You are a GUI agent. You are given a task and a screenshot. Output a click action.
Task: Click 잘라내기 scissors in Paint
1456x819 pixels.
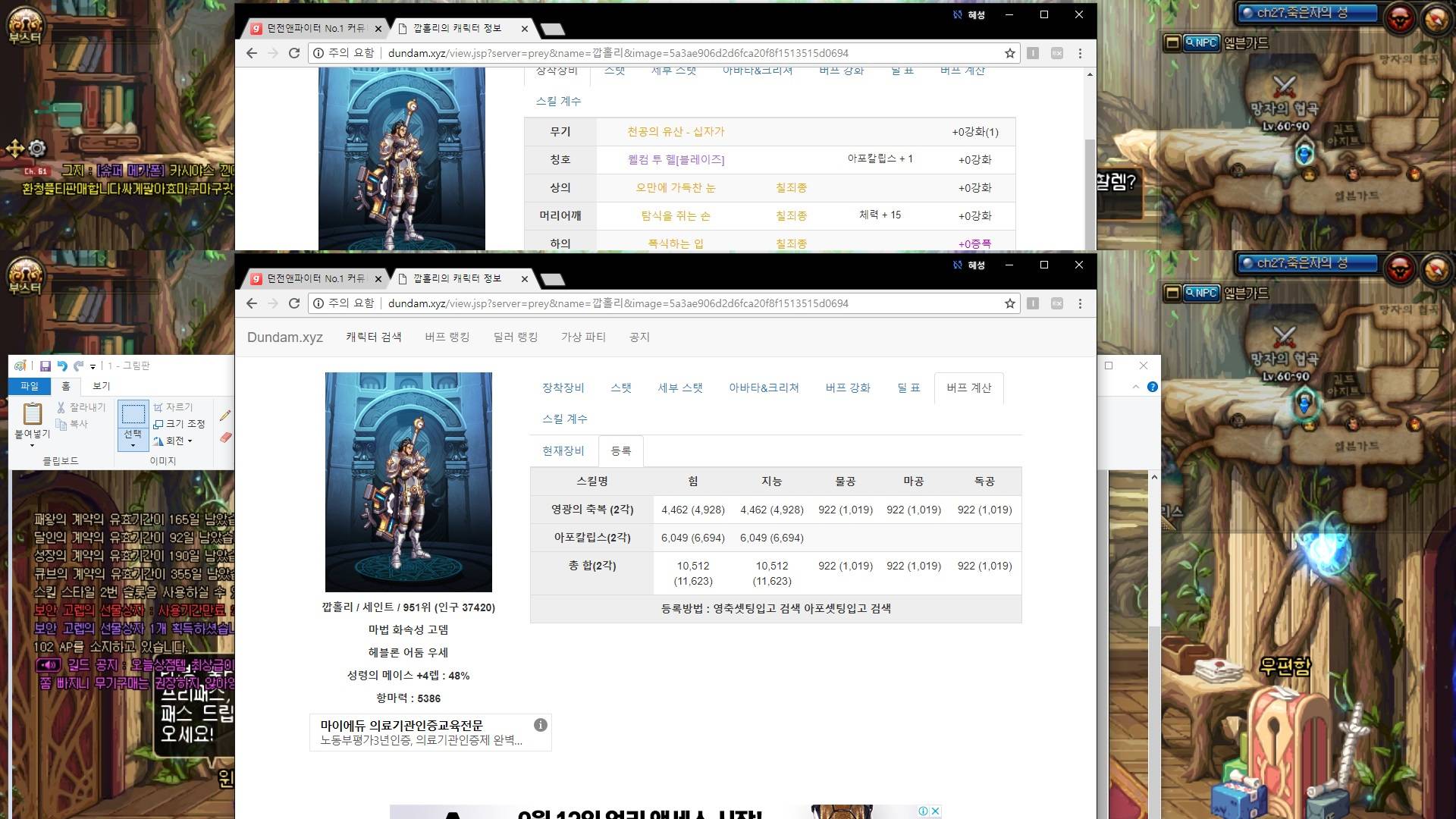(81, 407)
